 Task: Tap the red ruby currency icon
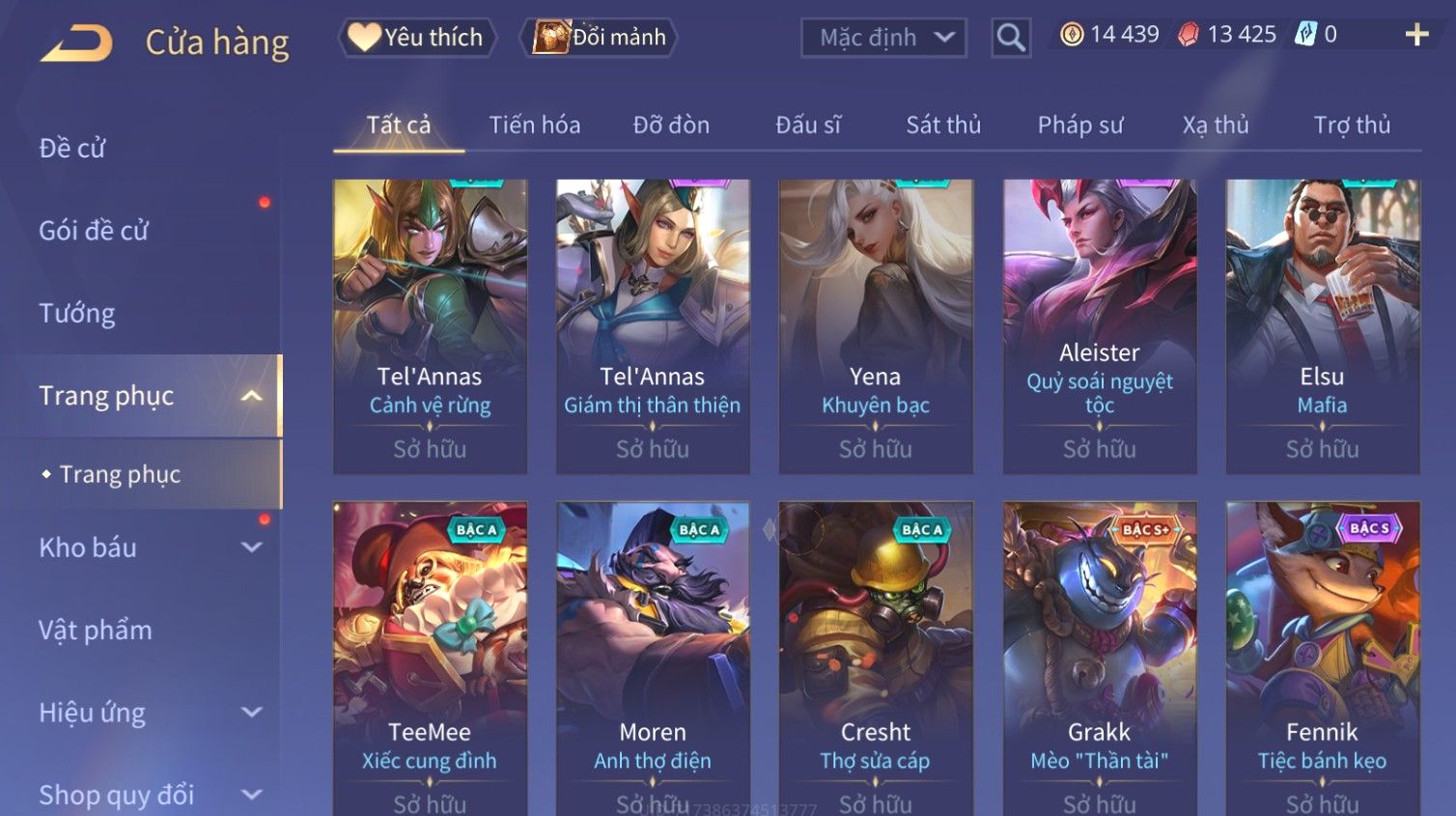1189,35
